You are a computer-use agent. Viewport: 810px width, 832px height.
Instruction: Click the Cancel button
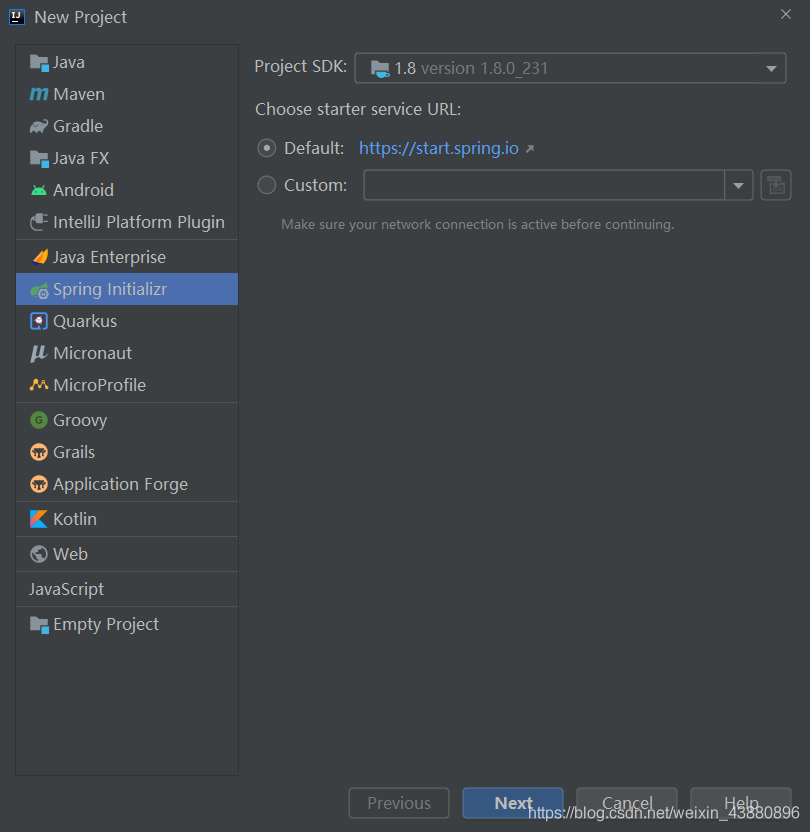tap(626, 803)
